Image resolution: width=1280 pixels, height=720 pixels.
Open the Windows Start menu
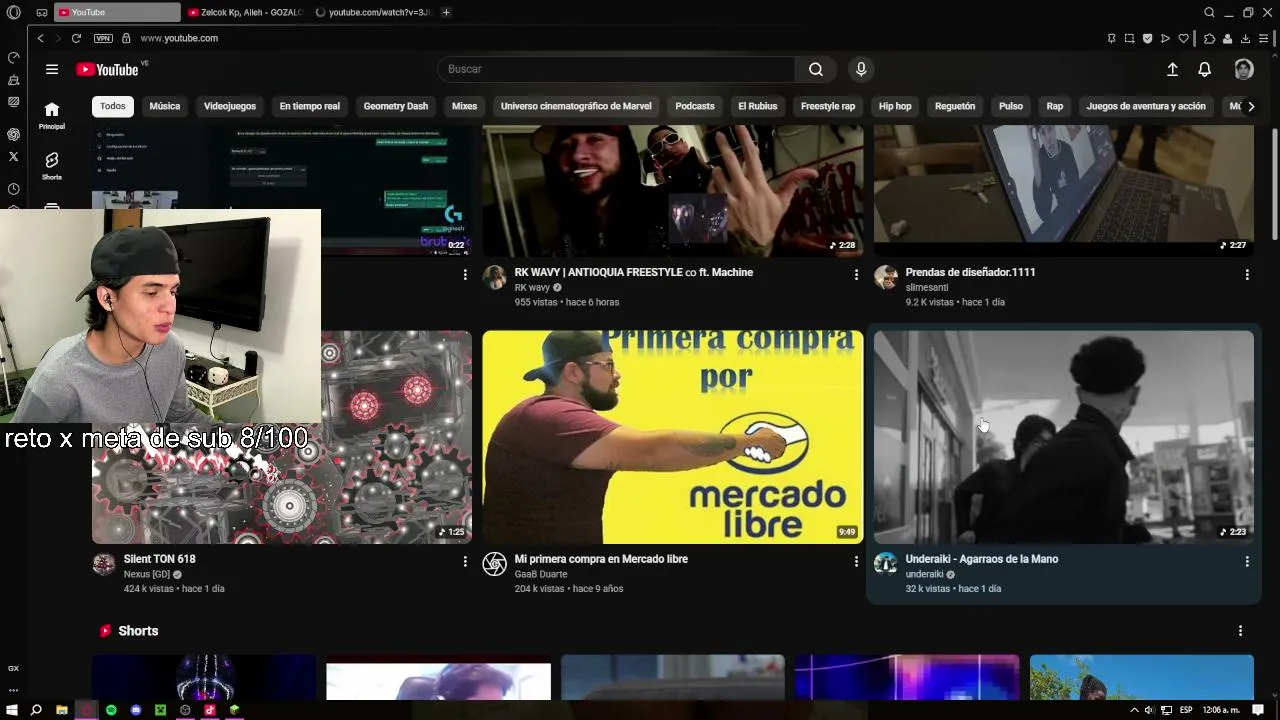pos(13,710)
